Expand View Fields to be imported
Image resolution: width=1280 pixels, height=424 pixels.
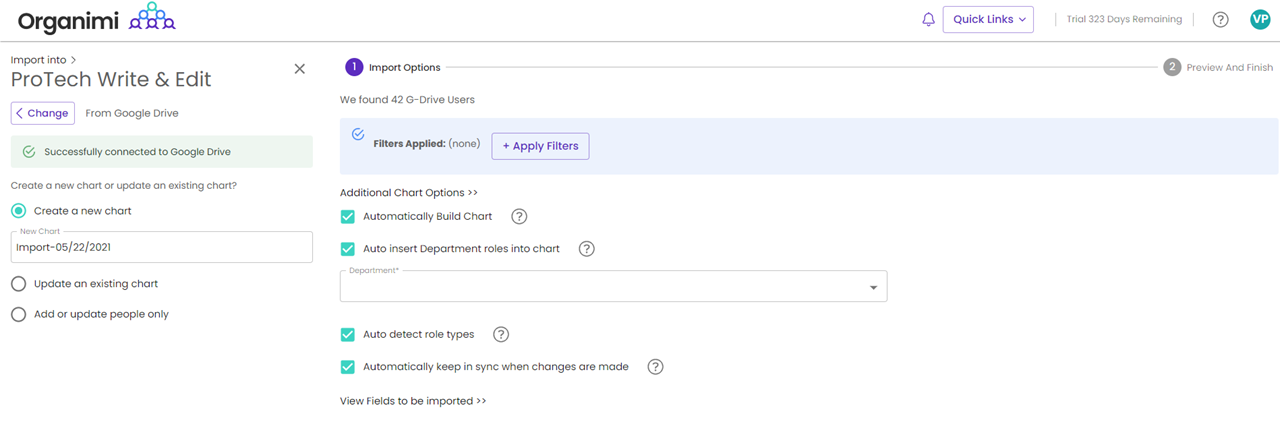[x=412, y=401]
